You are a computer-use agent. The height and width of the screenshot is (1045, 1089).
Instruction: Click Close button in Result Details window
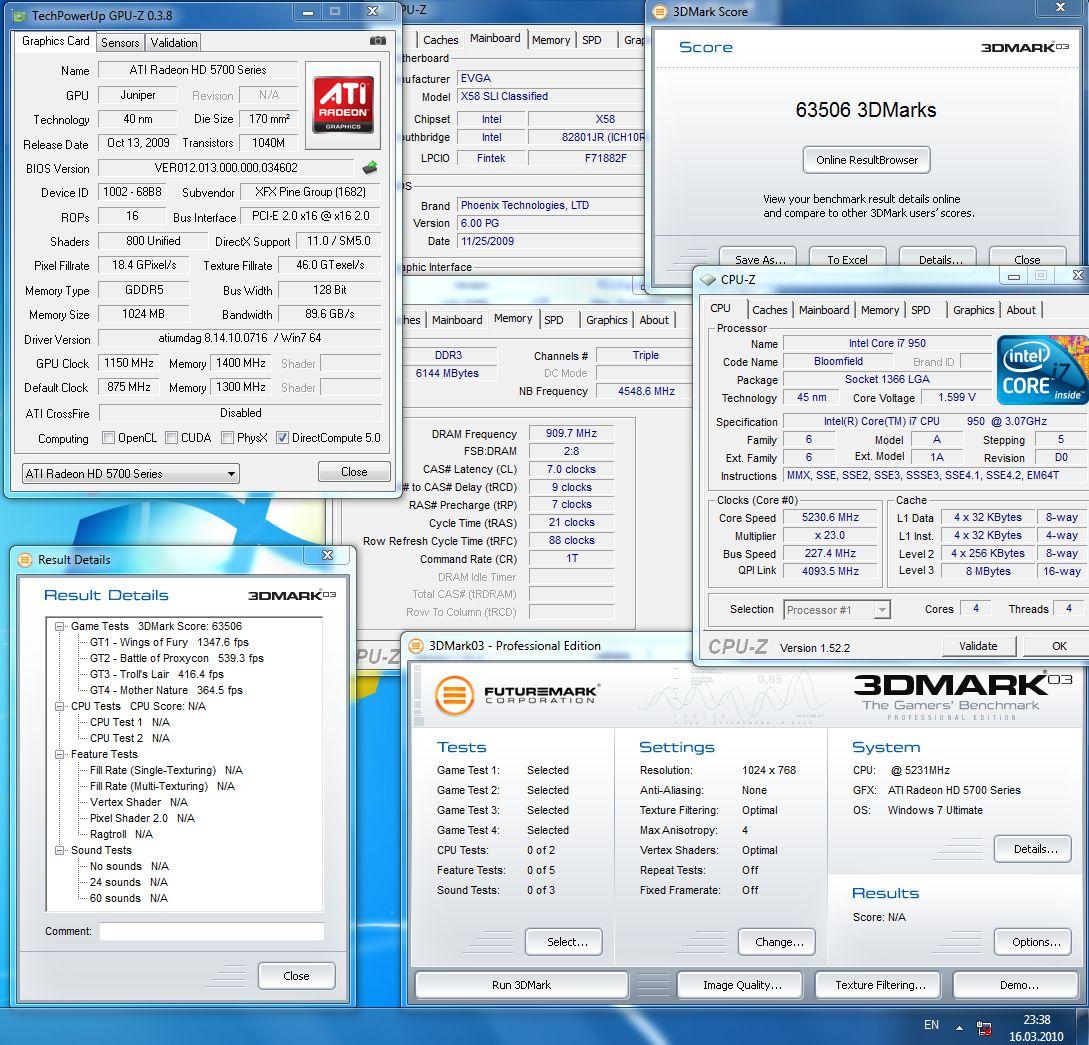[297, 976]
